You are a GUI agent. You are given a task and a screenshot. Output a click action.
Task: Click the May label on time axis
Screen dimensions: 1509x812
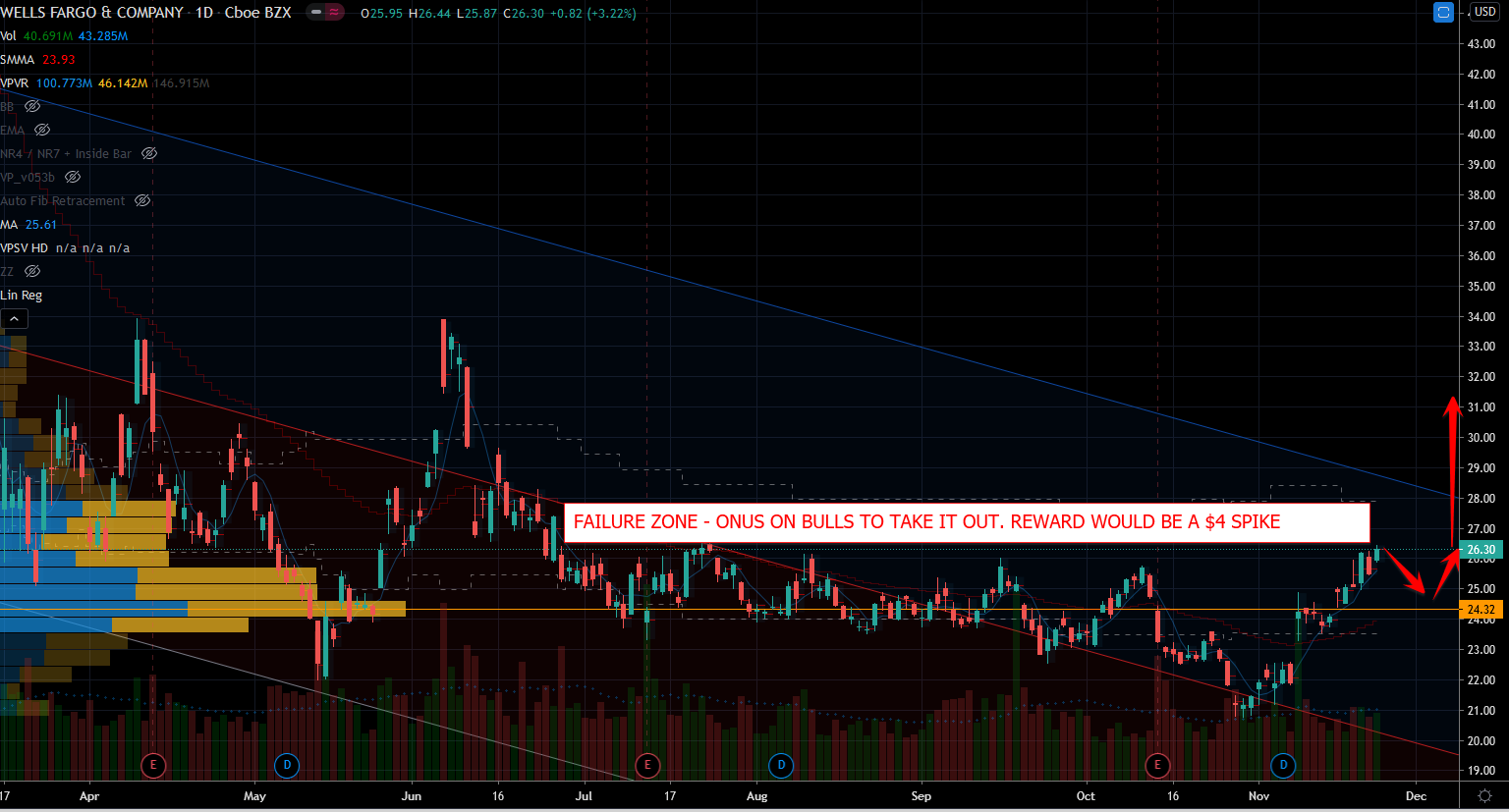(254, 796)
